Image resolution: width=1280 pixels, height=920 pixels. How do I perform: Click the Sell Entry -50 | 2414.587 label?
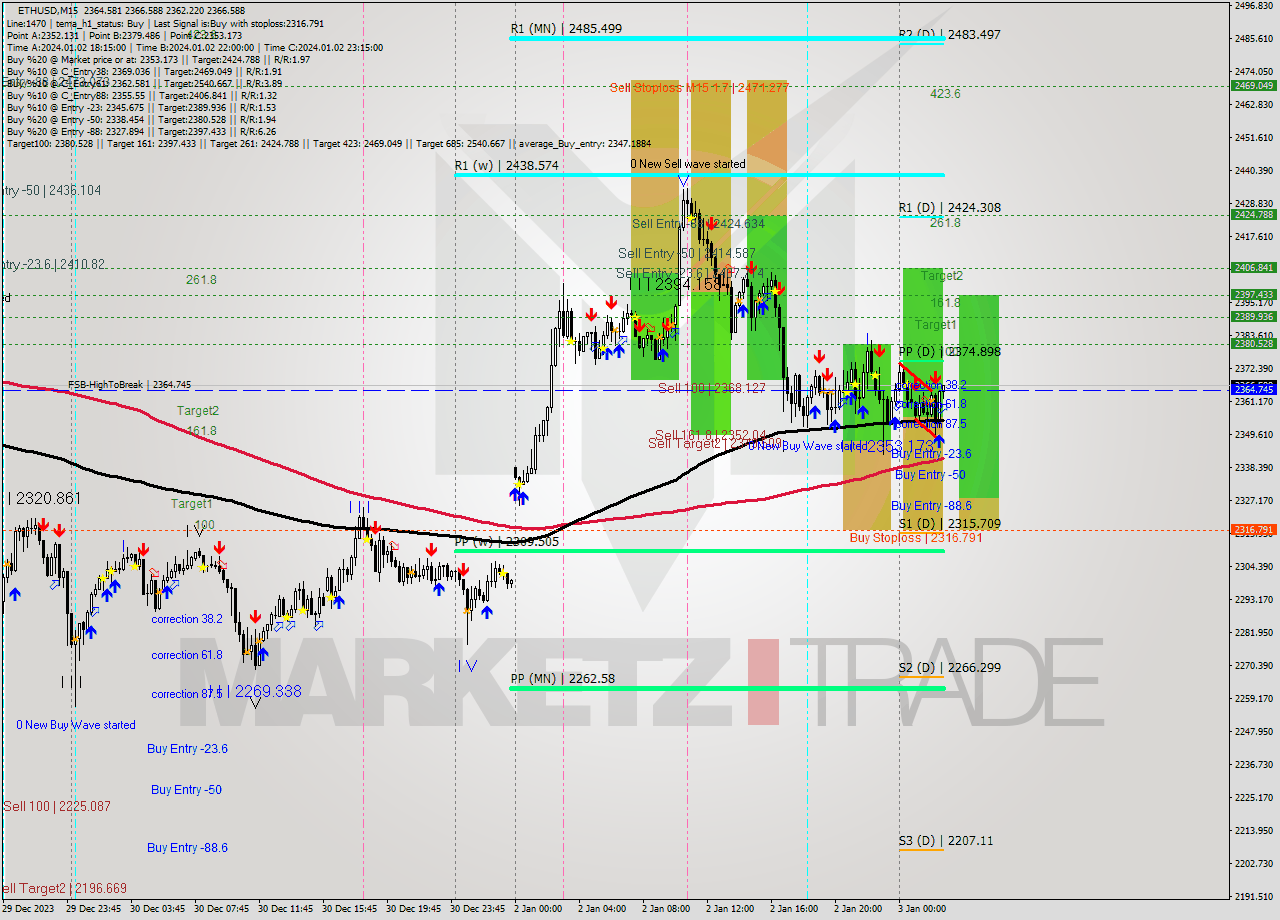tap(687, 254)
